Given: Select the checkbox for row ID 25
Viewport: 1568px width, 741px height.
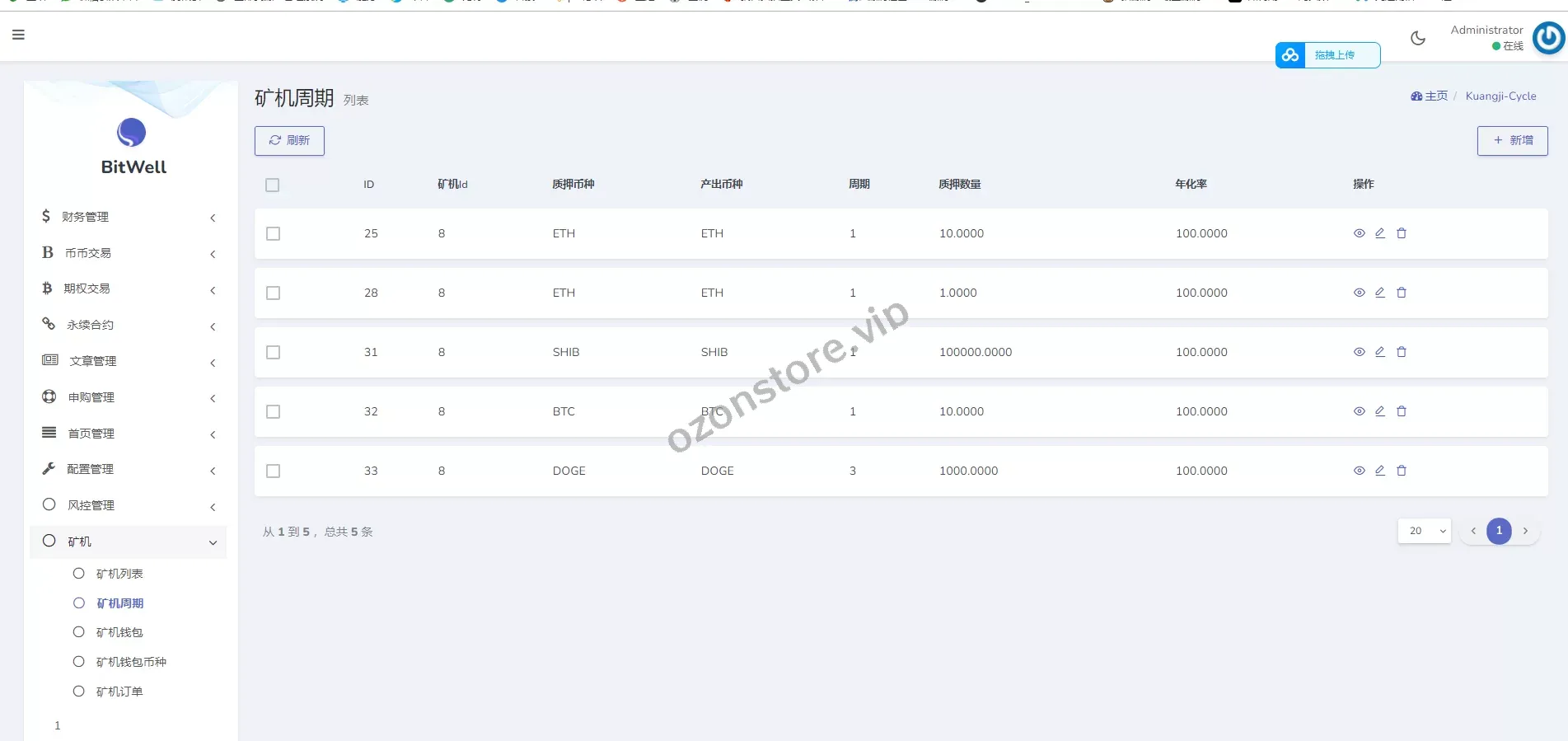Looking at the screenshot, I should [x=274, y=234].
